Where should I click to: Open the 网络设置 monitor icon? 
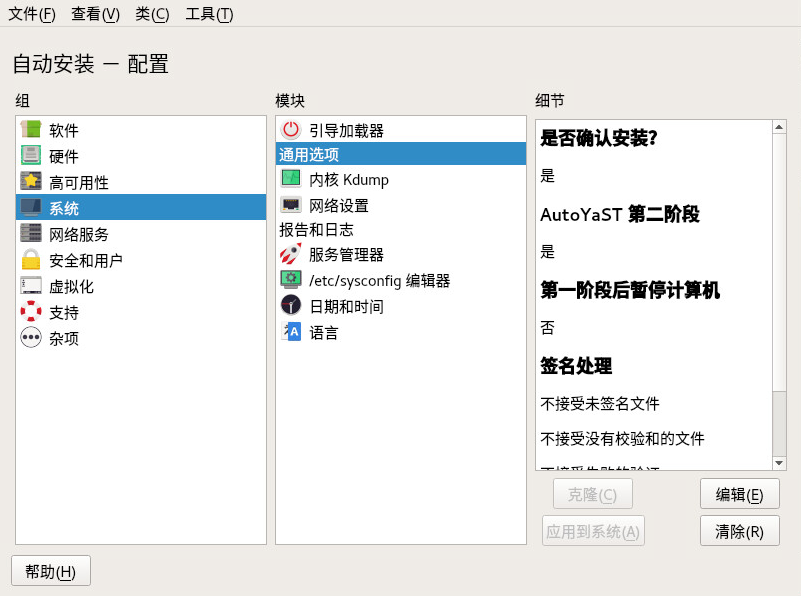289,203
